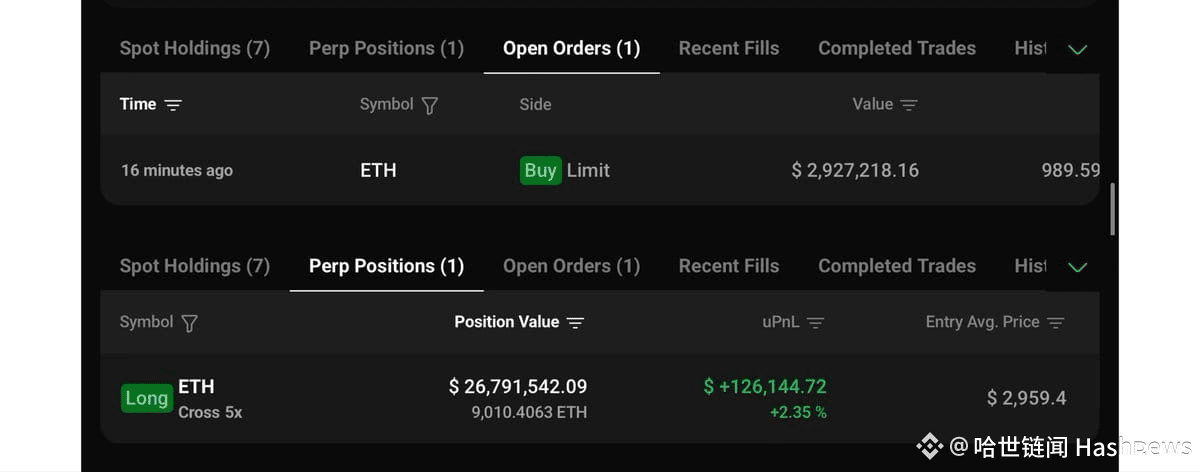Select the underlined Open Orders (1) tab
The width and height of the screenshot is (1200, 472).
(571, 48)
